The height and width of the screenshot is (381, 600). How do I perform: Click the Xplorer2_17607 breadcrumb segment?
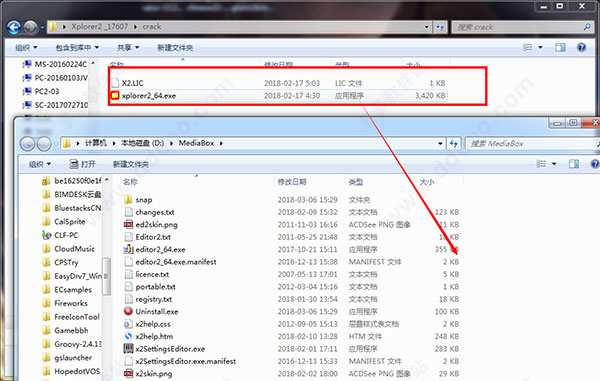[x=99, y=27]
